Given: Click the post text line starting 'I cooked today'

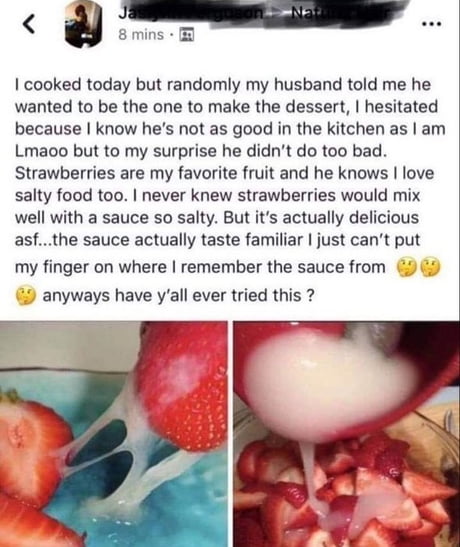Looking at the screenshot, I should pos(223,85).
